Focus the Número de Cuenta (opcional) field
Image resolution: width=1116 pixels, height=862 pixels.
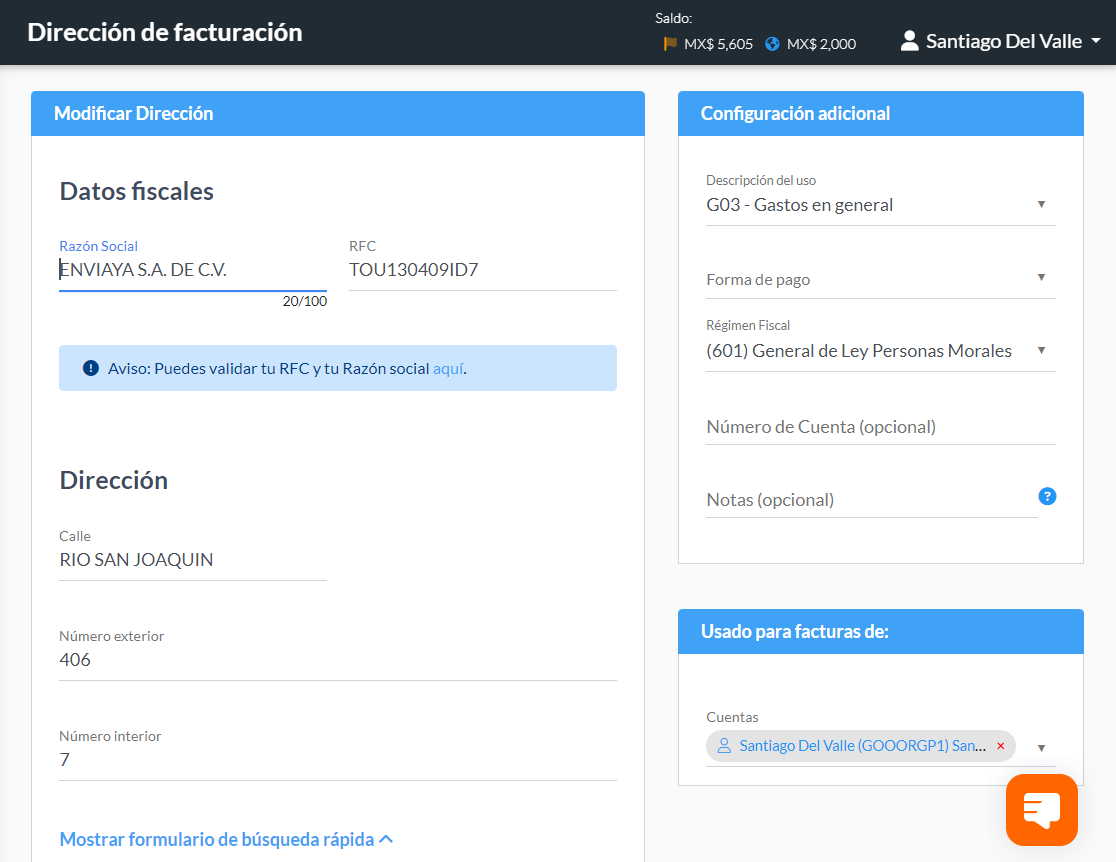point(880,427)
